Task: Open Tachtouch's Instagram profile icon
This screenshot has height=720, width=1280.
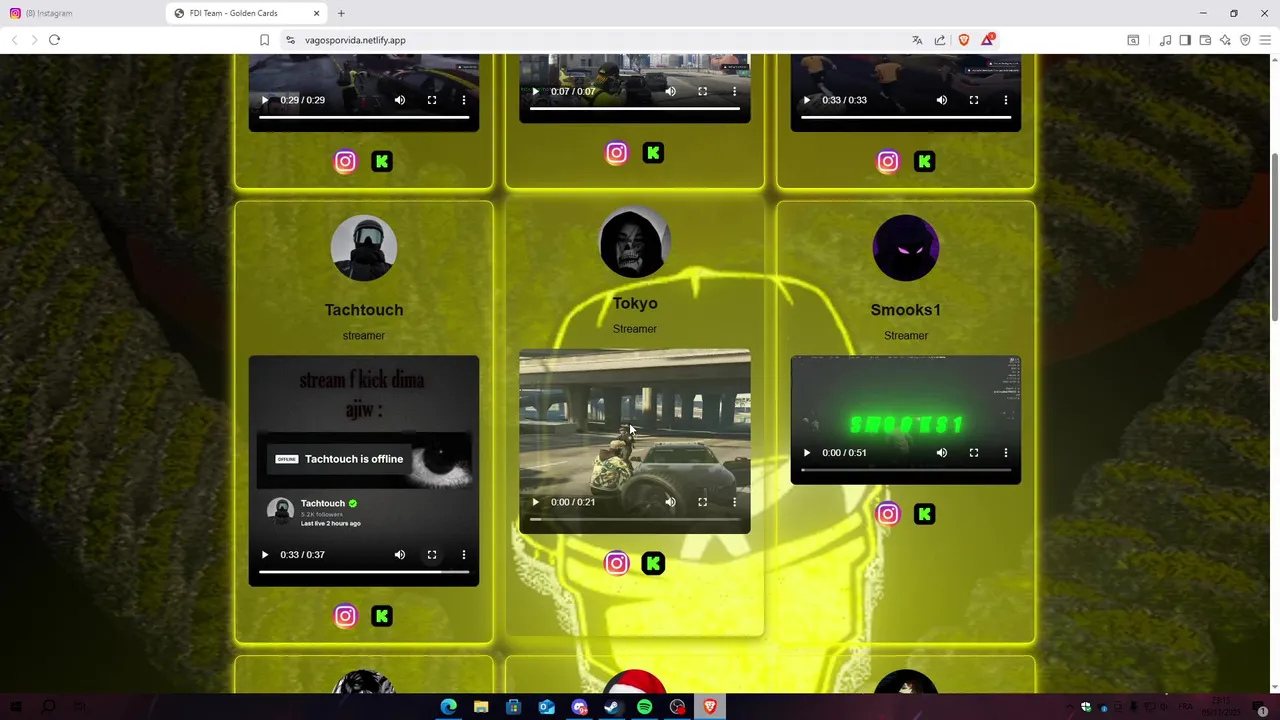Action: [345, 616]
